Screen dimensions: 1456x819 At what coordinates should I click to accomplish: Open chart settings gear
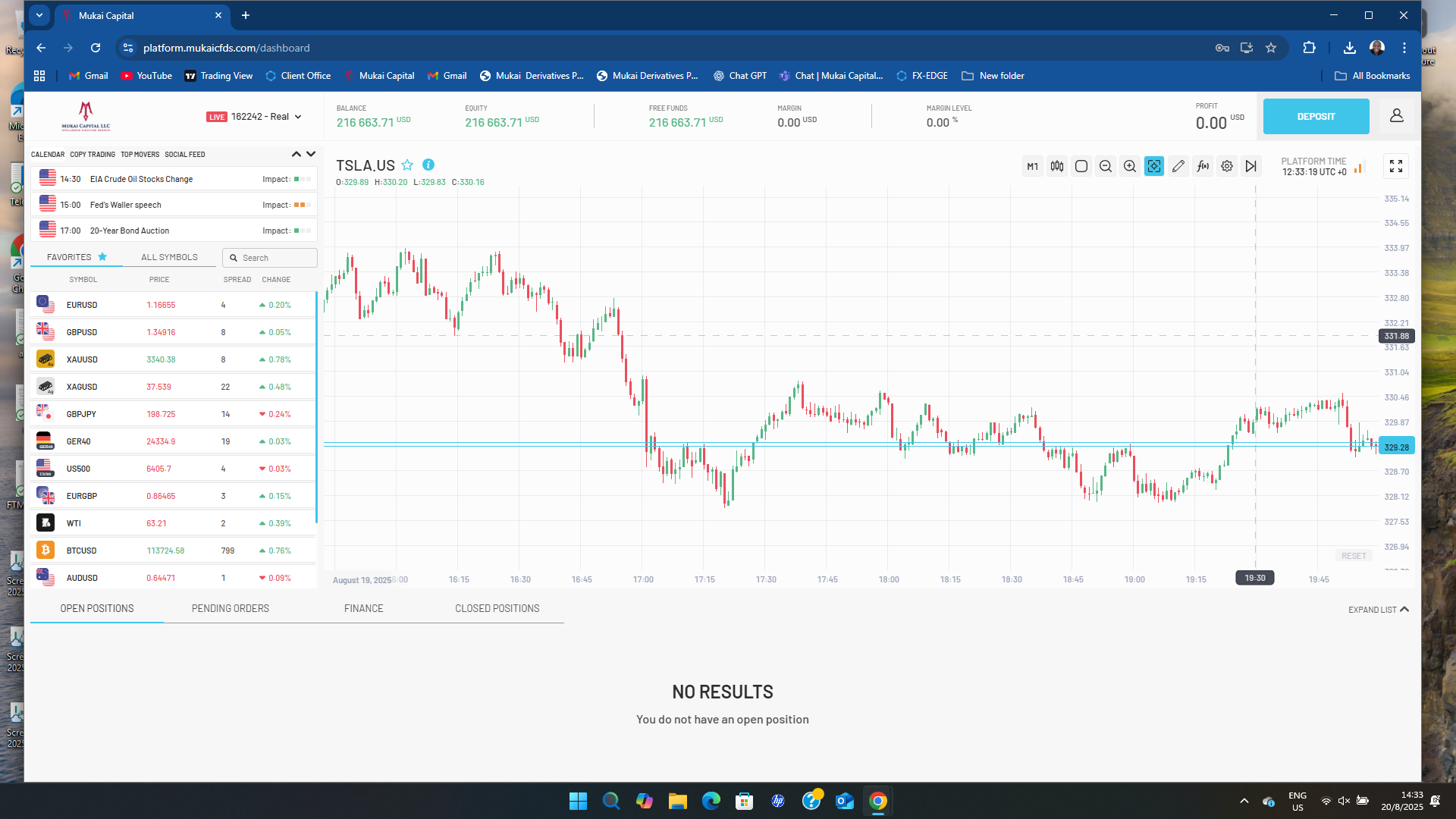[1227, 166]
